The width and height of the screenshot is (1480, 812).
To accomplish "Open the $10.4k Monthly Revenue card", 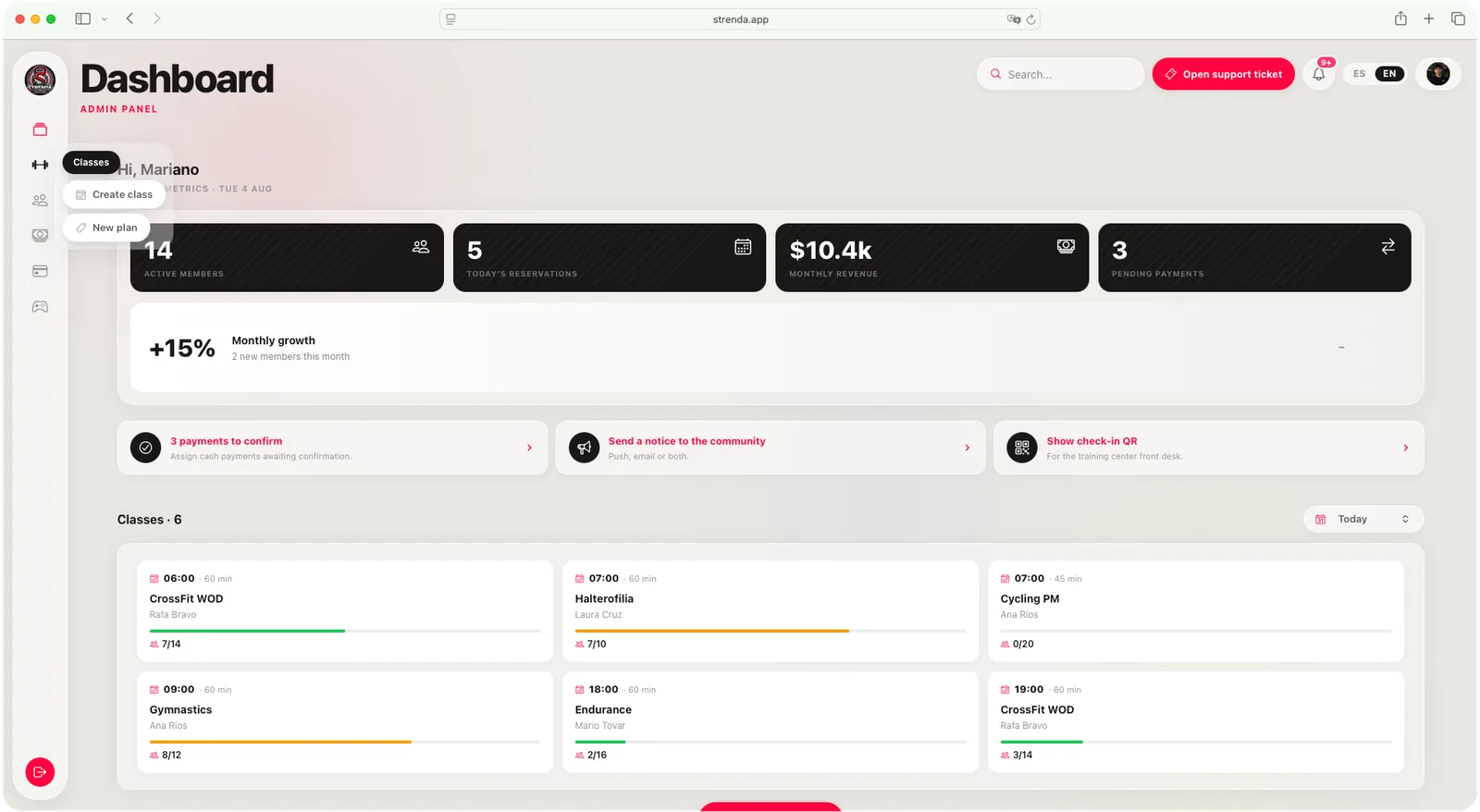I will pos(931,257).
